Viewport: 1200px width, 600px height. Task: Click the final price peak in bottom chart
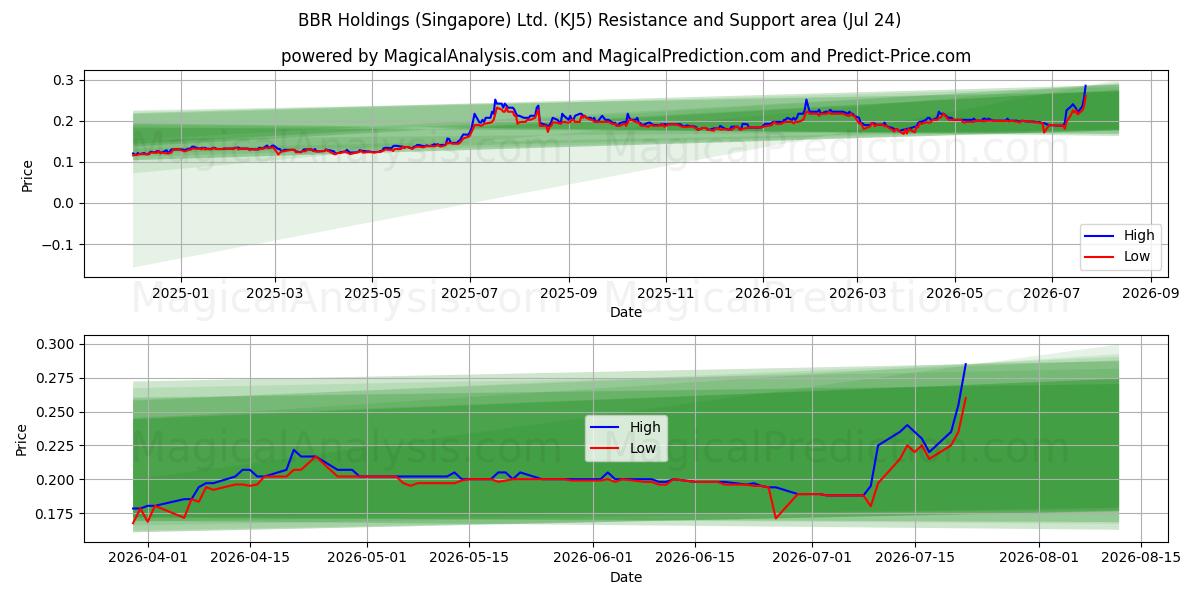(x=965, y=365)
